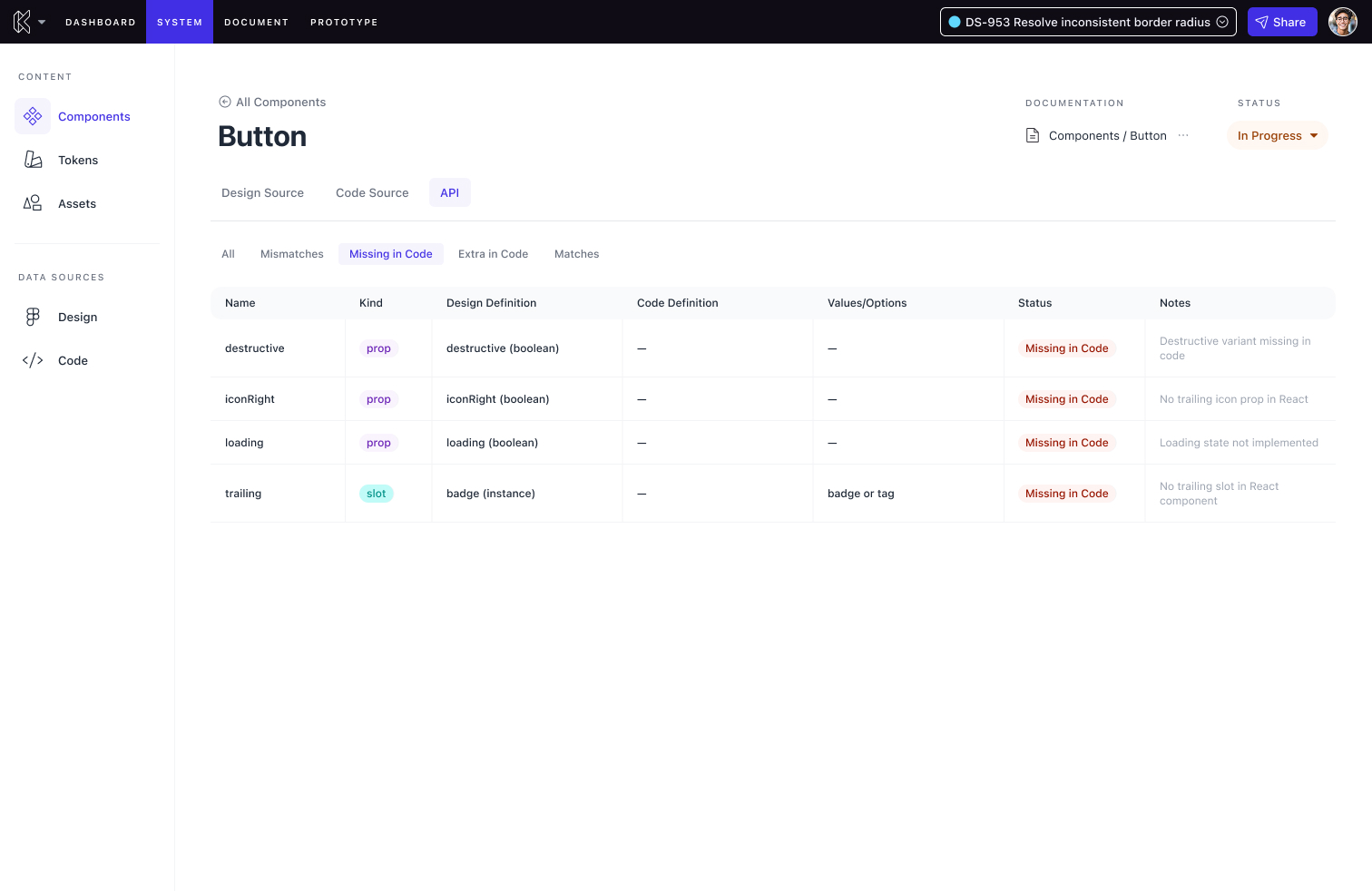
Task: Click the Share button
Action: [1282, 22]
